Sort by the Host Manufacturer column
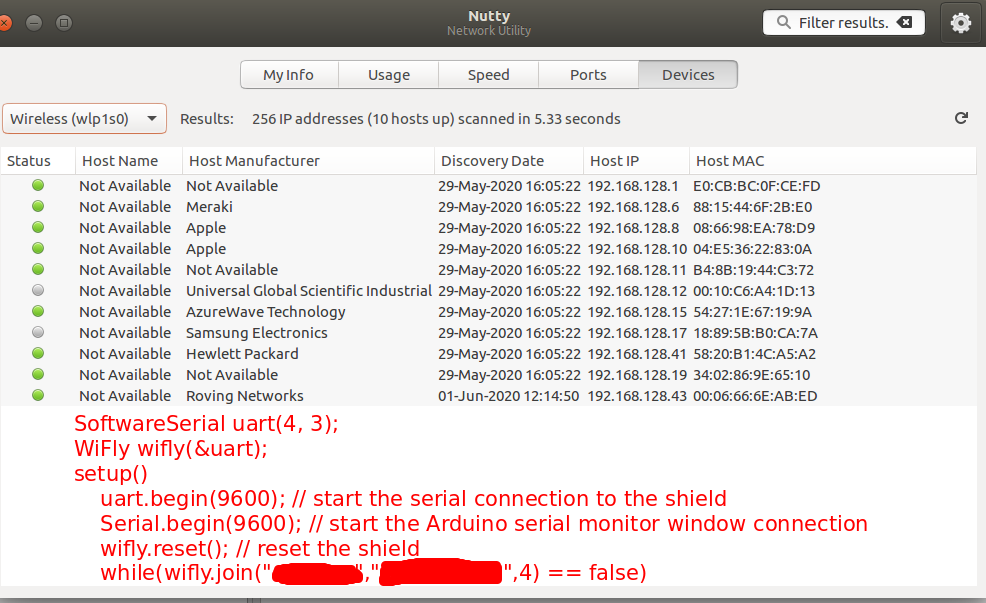The image size is (986, 603). [254, 161]
